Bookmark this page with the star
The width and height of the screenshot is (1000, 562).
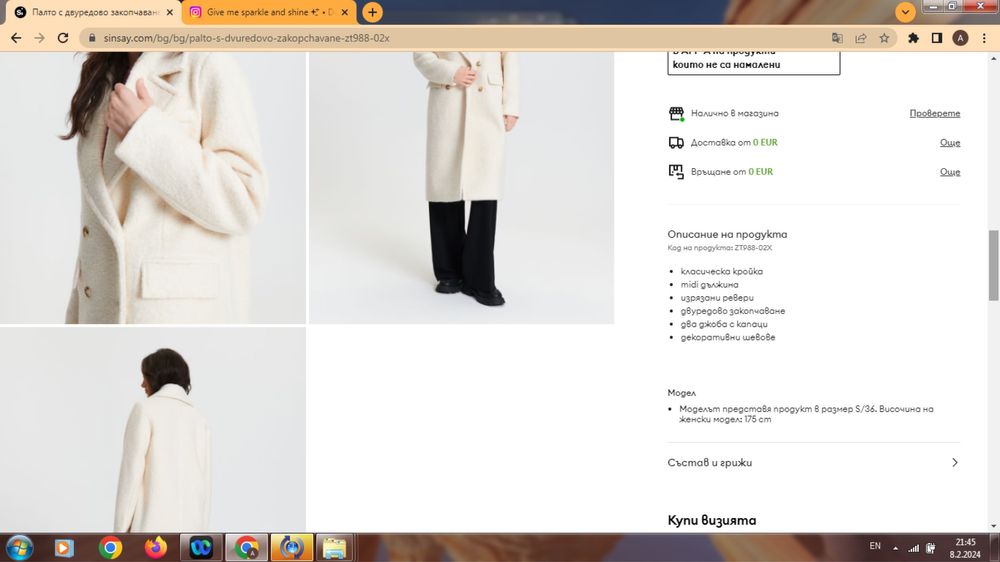click(x=884, y=38)
